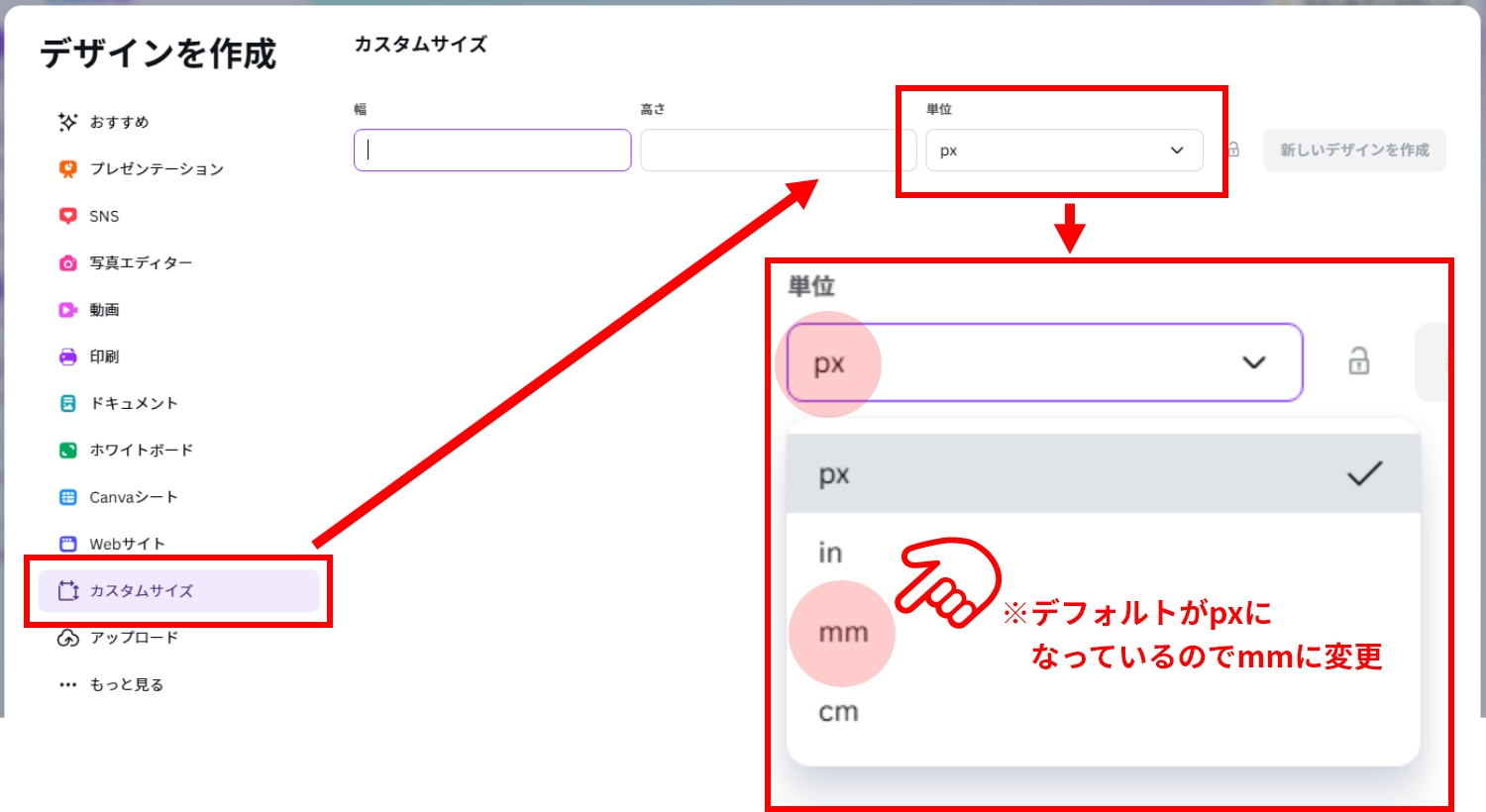This screenshot has width=1486, height=812.
Task: Click inside the 幅 width input field
Action: [x=490, y=150]
